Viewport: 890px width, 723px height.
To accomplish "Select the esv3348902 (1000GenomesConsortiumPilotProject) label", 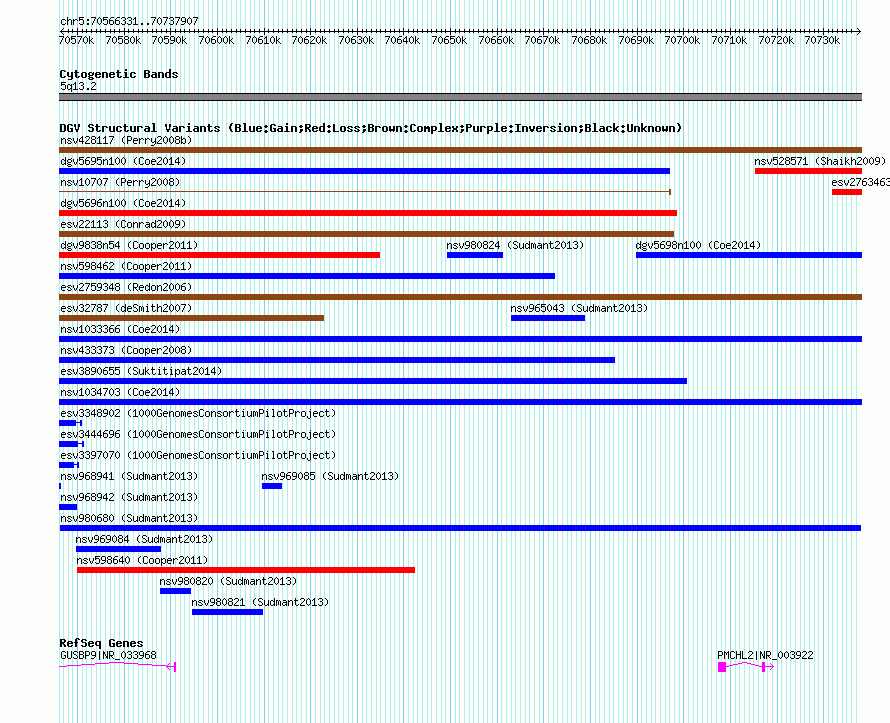I will pos(198,413).
